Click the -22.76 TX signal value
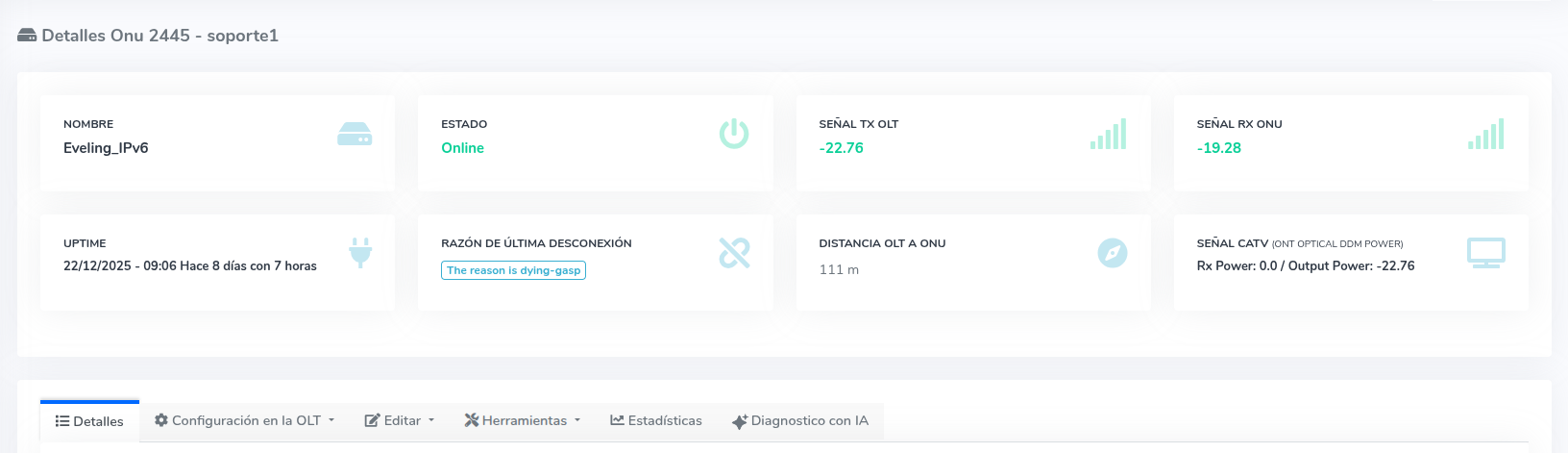Viewport: 1568px width, 453px height. pos(841,148)
